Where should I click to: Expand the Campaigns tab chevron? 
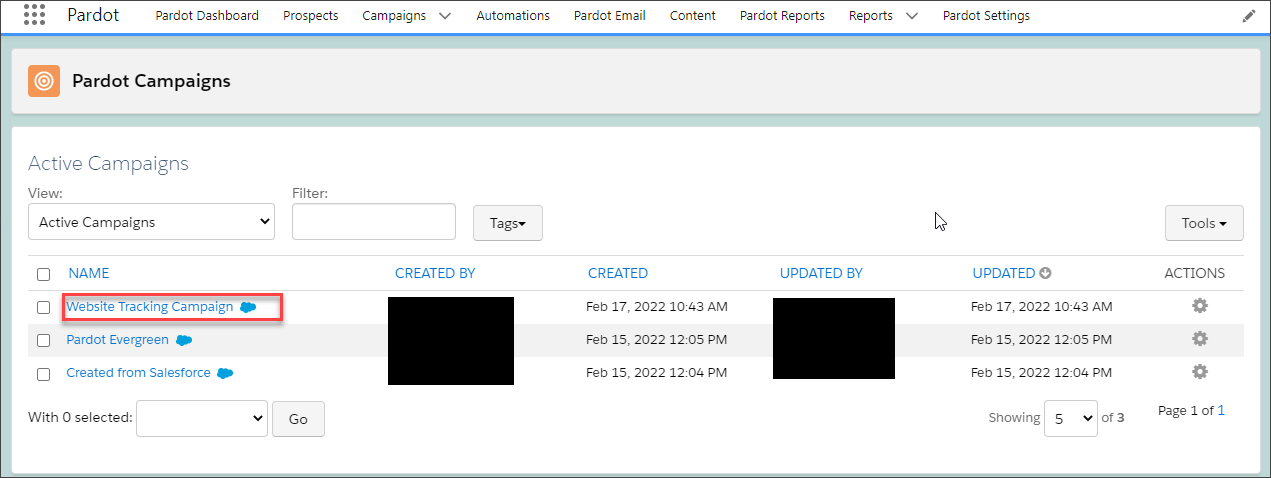coord(445,16)
